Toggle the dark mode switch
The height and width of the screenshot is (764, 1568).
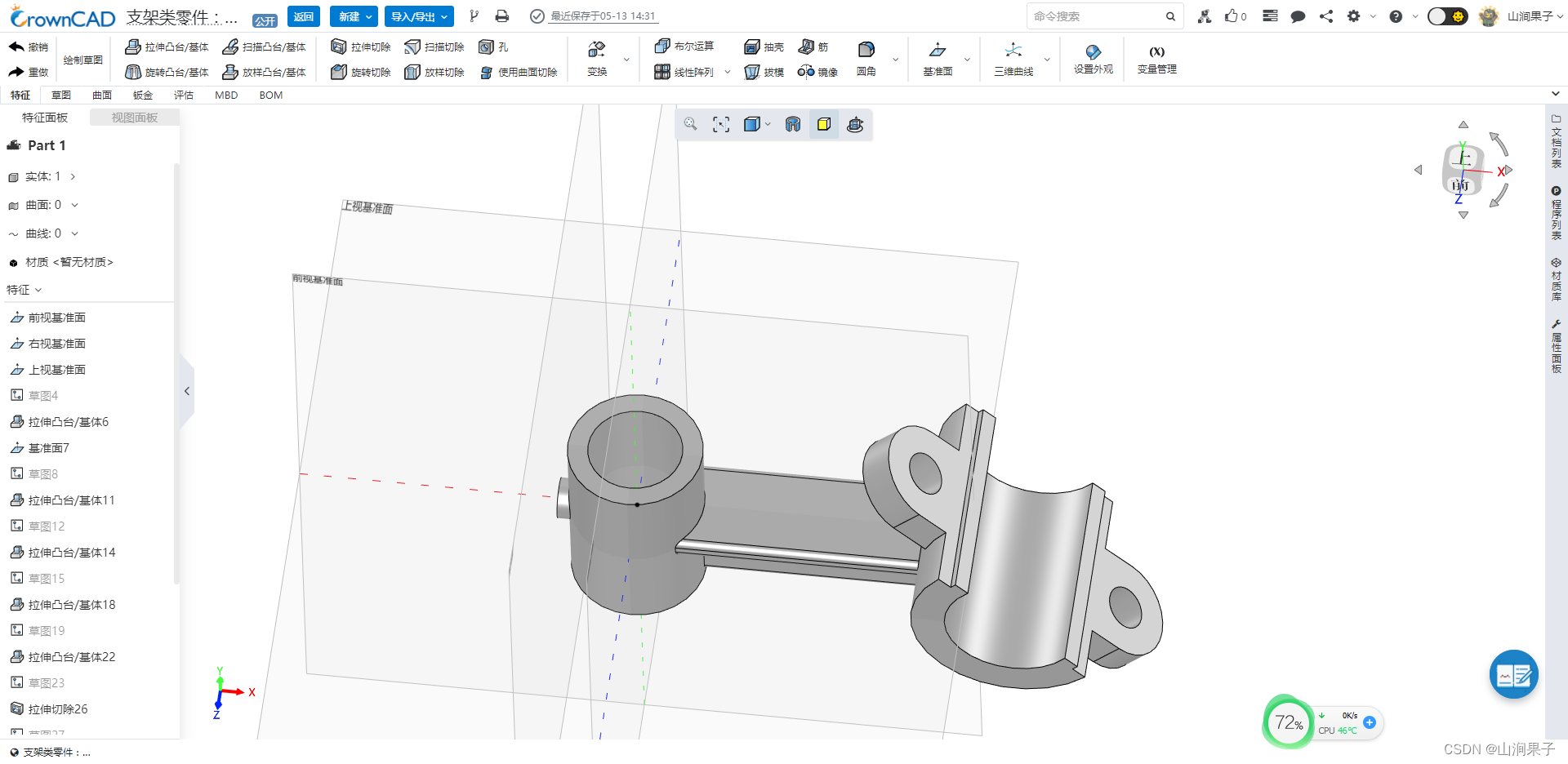(x=1447, y=16)
